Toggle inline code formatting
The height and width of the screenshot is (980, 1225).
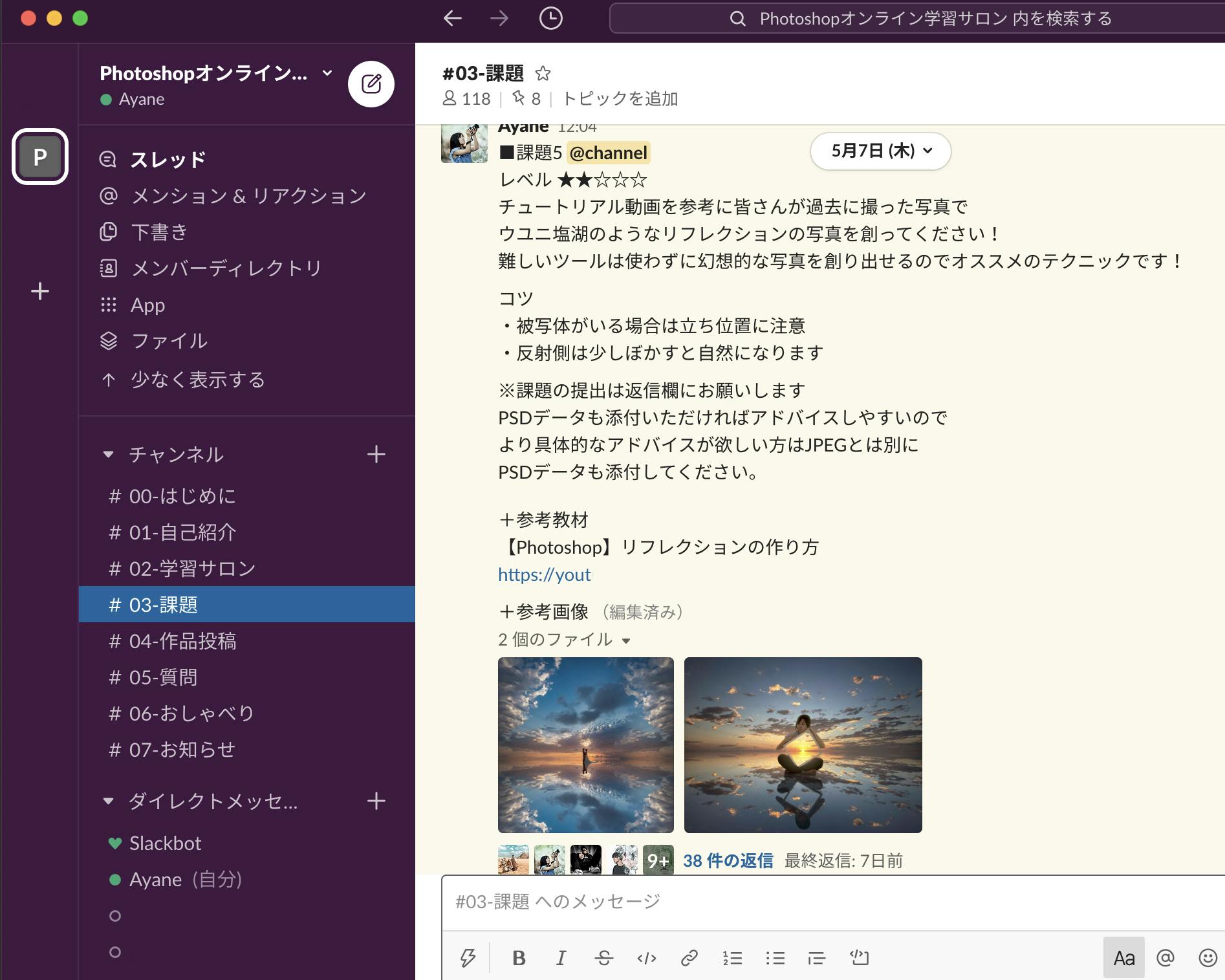647,958
